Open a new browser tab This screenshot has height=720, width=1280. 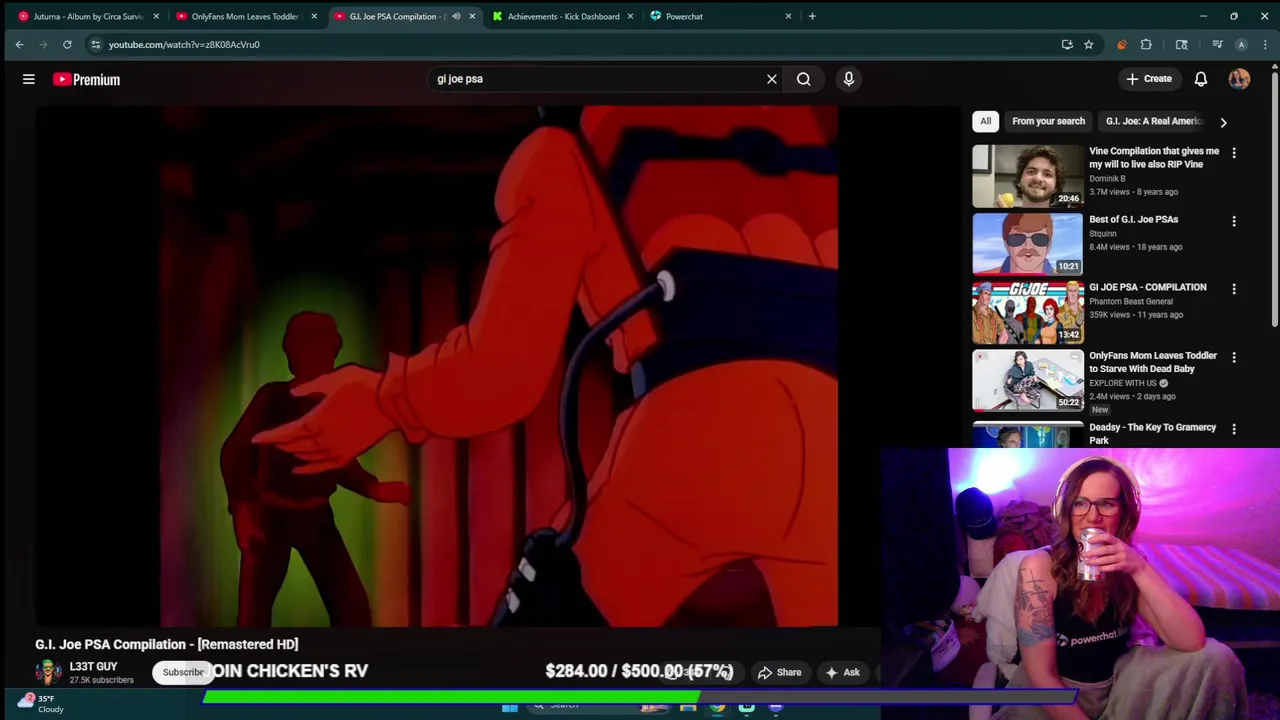pos(812,16)
